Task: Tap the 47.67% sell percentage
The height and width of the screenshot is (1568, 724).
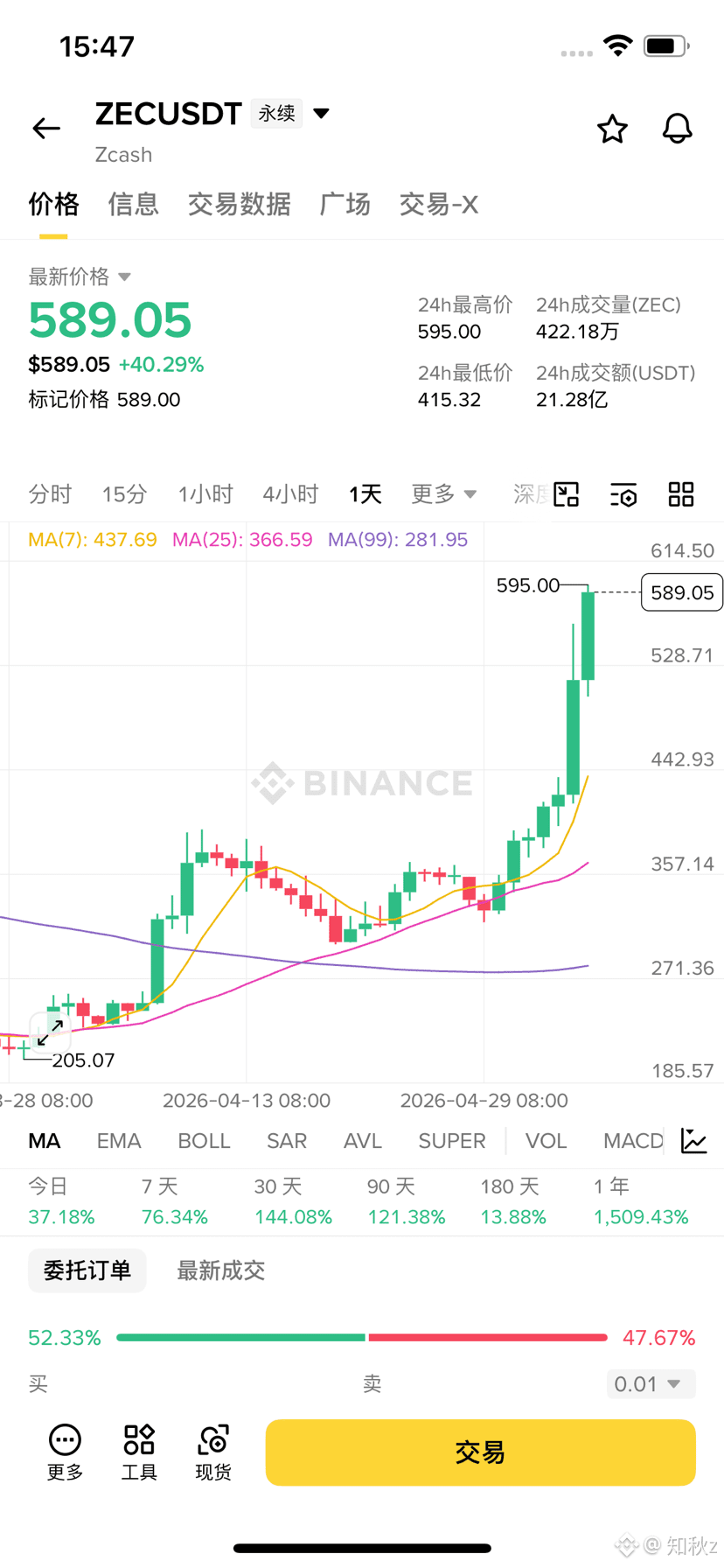Action: tap(659, 1338)
